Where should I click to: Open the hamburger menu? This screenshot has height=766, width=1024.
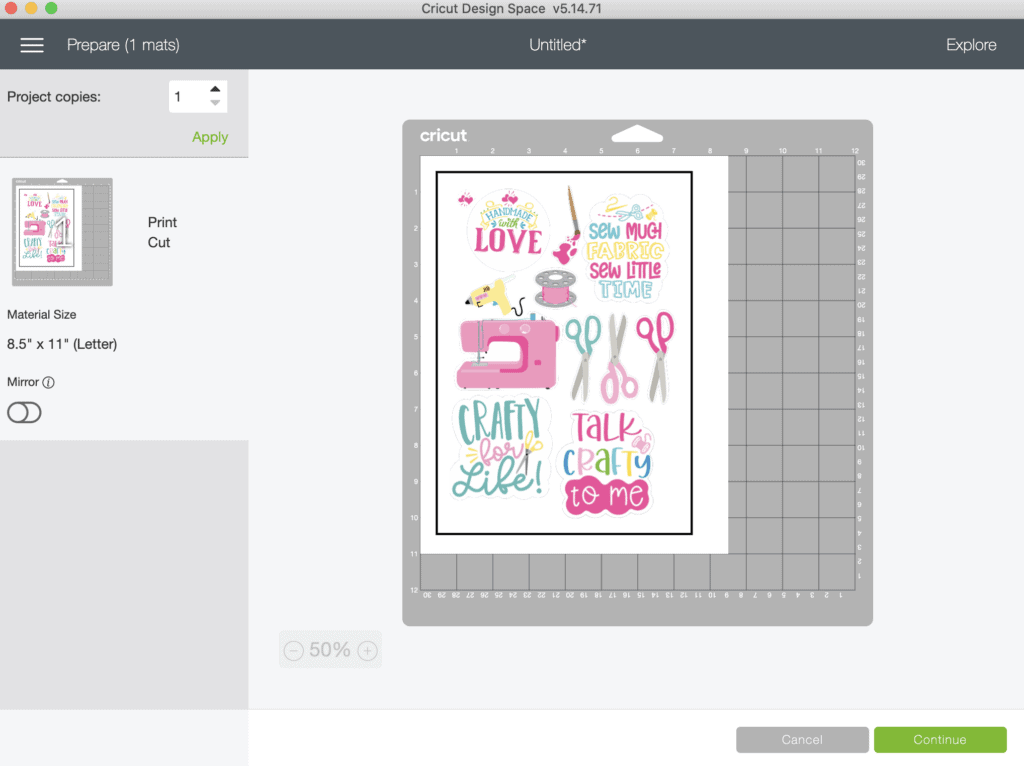pos(31,44)
